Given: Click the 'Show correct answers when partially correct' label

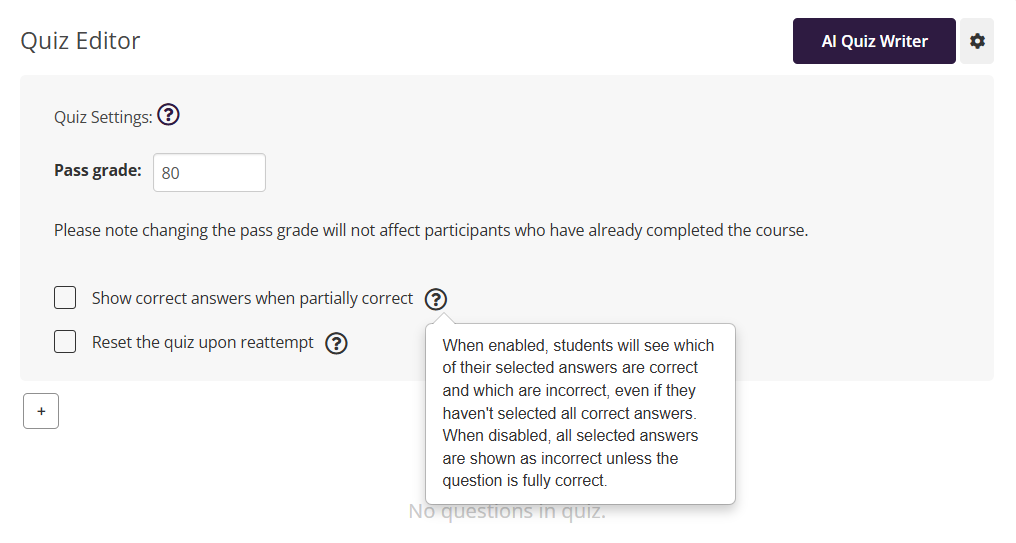Looking at the screenshot, I should click(252, 298).
